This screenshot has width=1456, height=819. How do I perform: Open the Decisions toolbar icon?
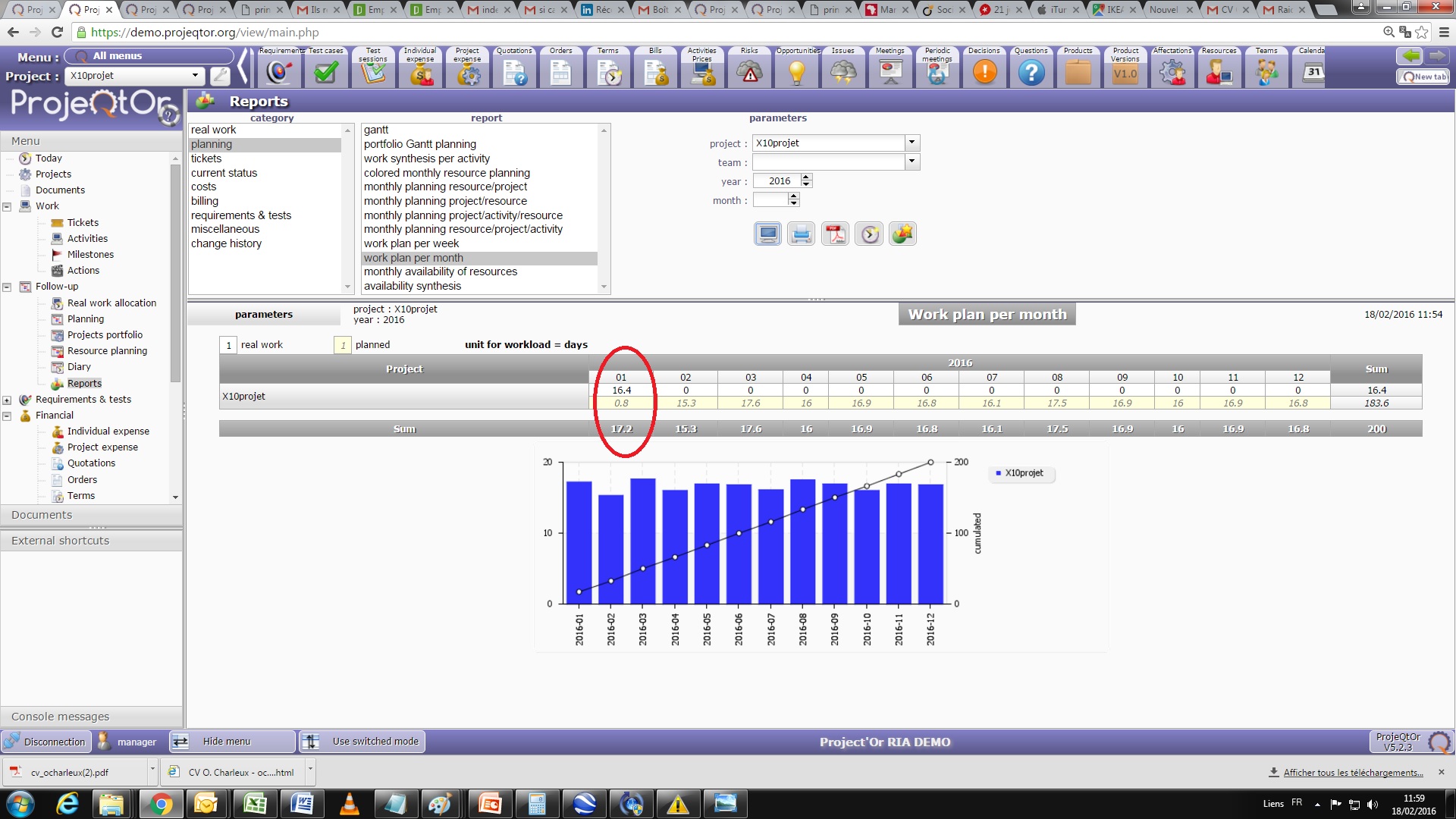[984, 72]
